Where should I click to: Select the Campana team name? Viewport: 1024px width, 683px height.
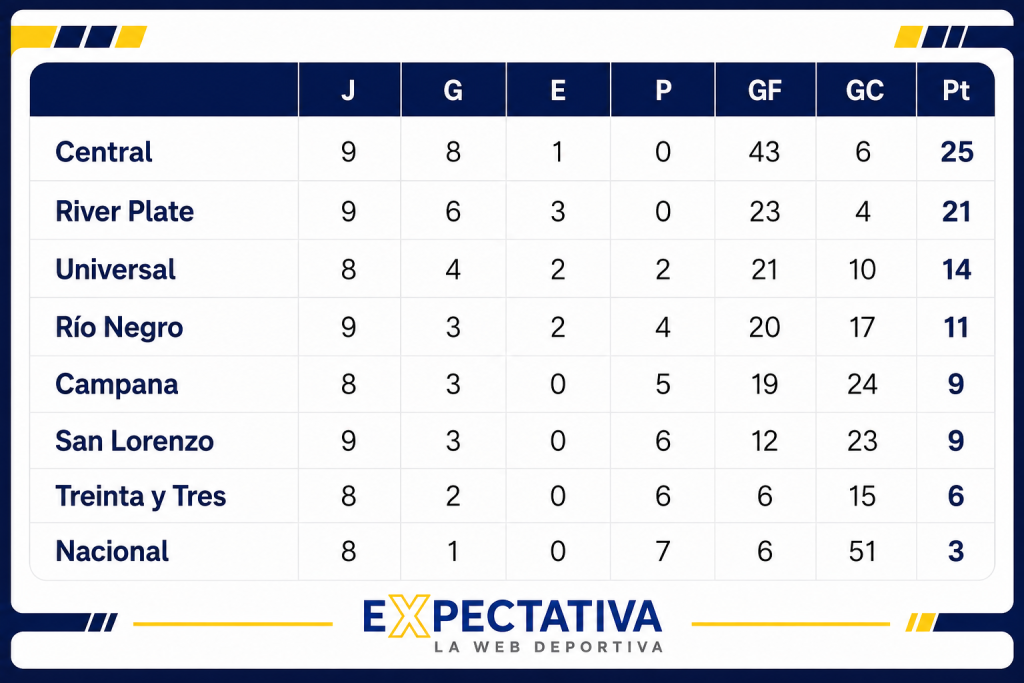[x=117, y=385]
